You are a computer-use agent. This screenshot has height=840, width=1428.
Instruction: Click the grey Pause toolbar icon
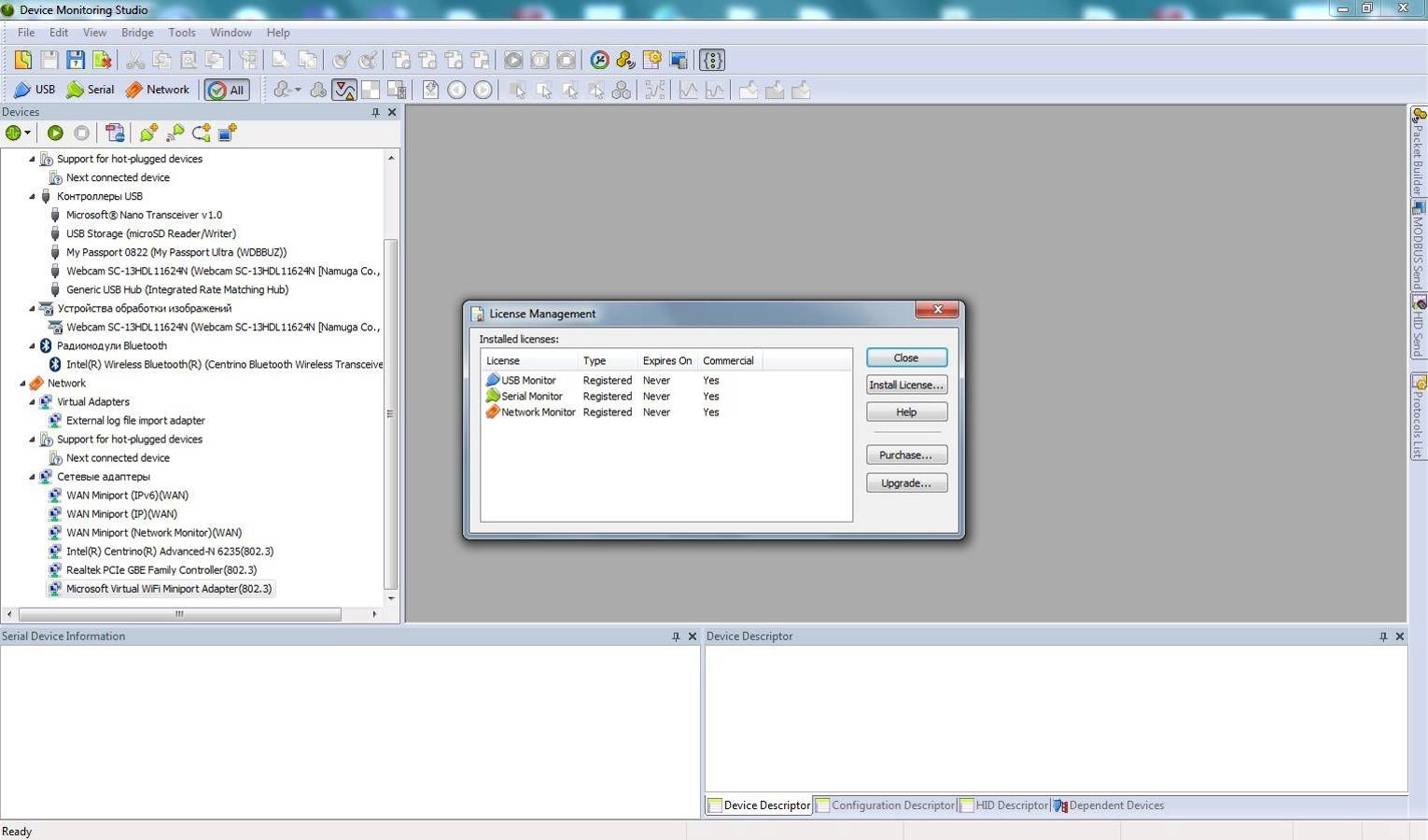539,60
